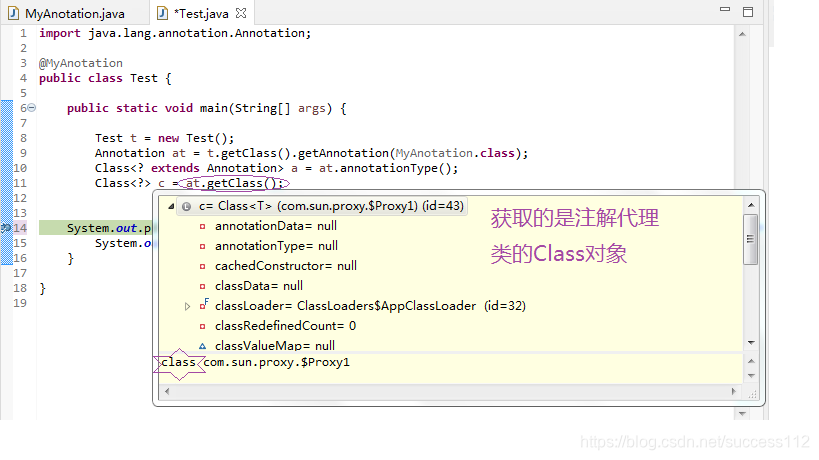Image resolution: width=819 pixels, height=460 pixels.
Task: Select the classValueMap= null field
Action: point(275,346)
